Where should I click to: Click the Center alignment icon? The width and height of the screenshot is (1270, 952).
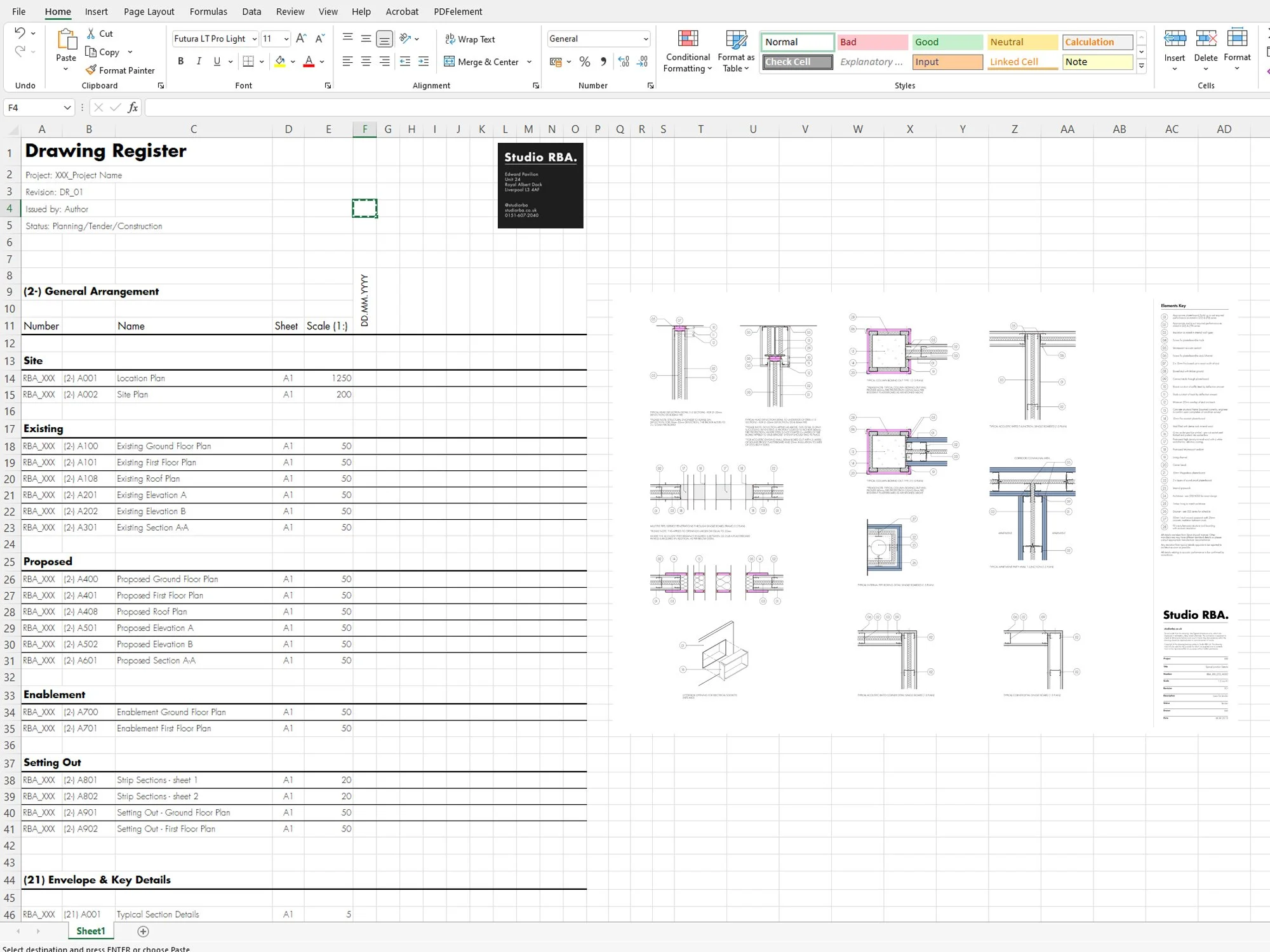click(x=366, y=61)
